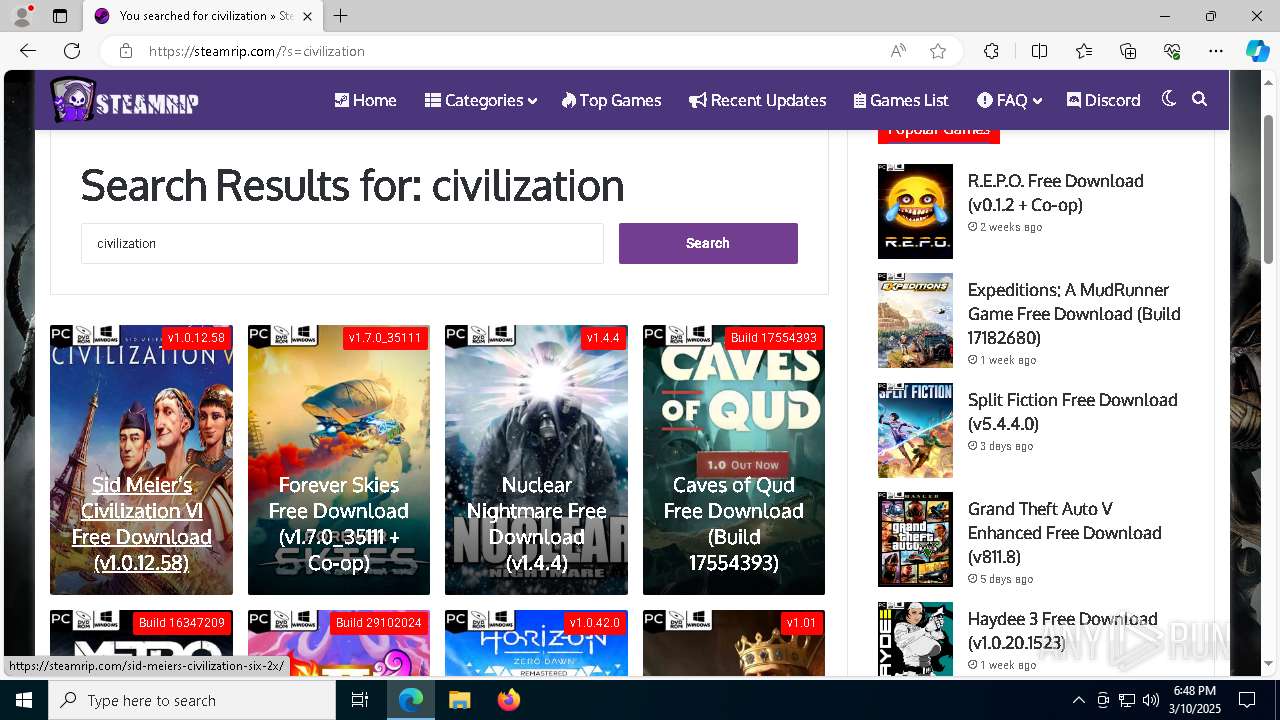Open the R.E.P.O. game thumbnail
This screenshot has height=720, width=1280.
[x=915, y=211]
